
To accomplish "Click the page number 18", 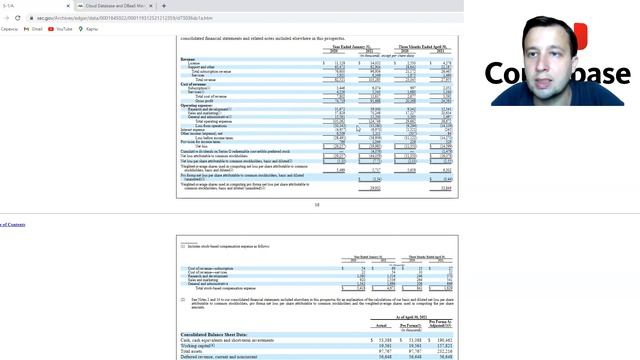I will click(317, 205).
